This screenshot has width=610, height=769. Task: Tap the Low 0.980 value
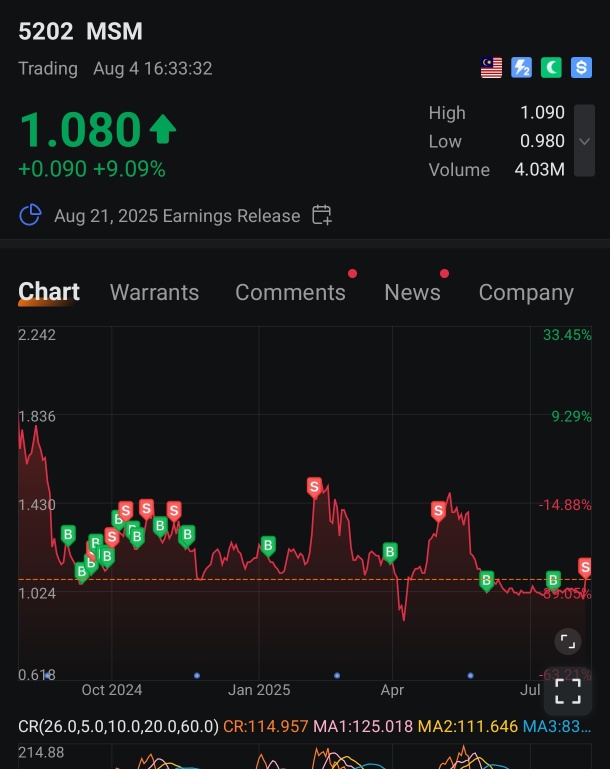click(x=542, y=141)
